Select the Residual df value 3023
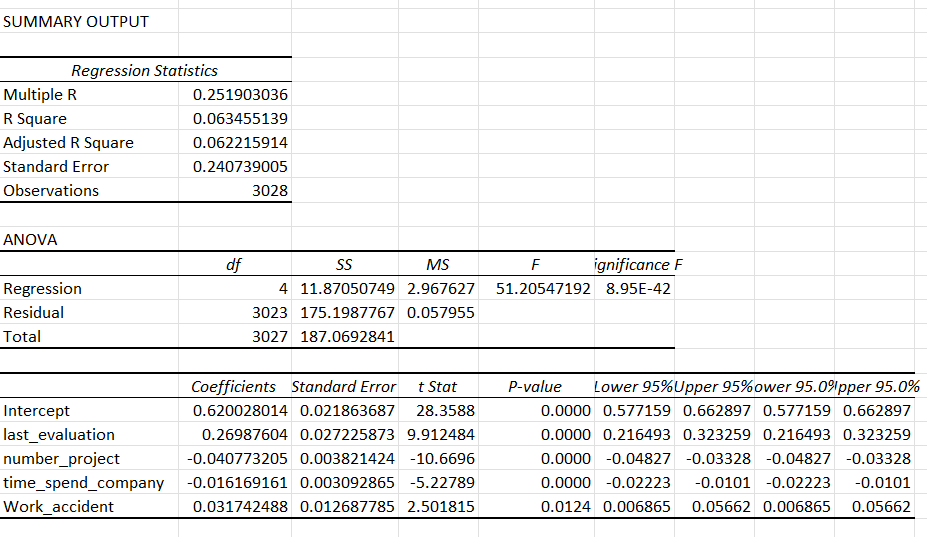 click(270, 312)
